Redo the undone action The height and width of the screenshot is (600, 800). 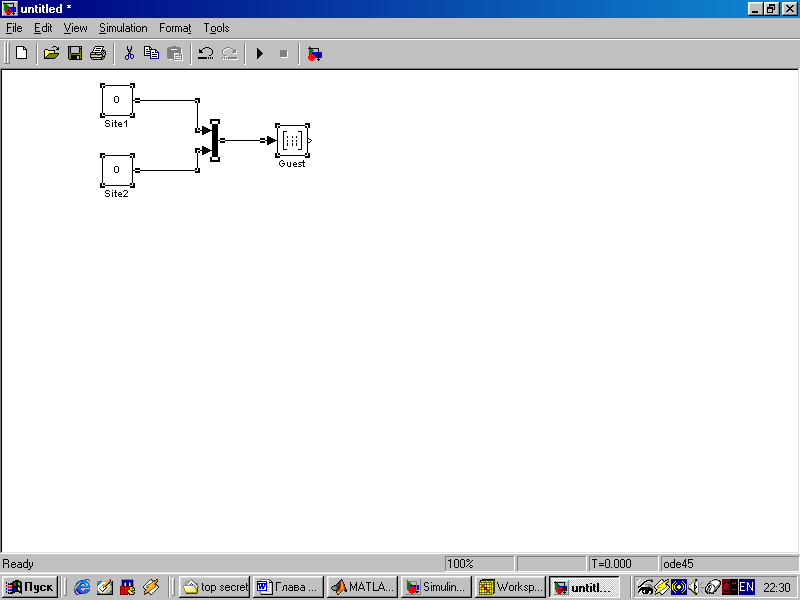click(x=230, y=53)
